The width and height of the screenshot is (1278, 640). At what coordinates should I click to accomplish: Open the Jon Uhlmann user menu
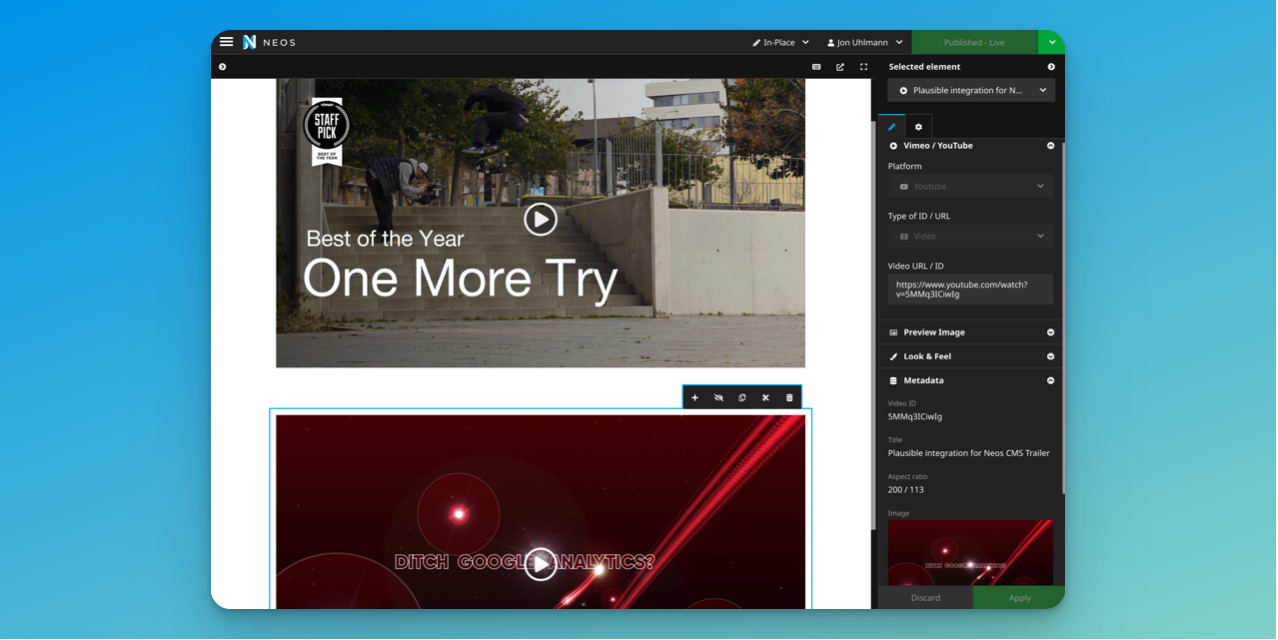pos(865,42)
